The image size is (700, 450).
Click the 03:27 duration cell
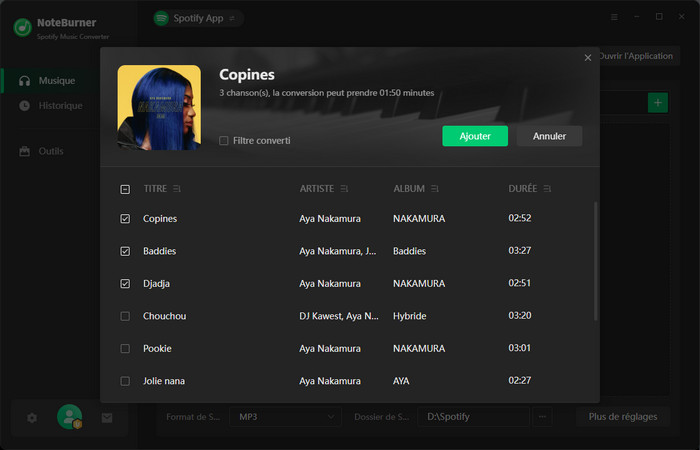(x=520, y=250)
